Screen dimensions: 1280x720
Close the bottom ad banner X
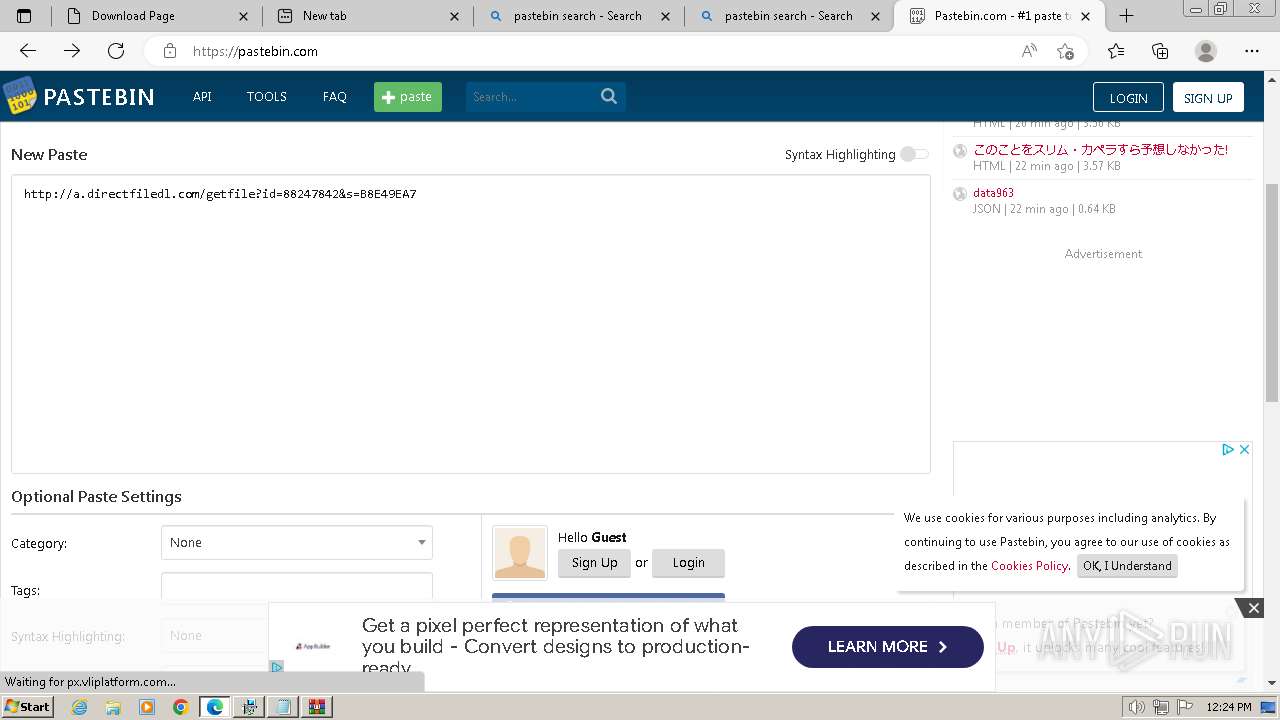coord(1253,607)
